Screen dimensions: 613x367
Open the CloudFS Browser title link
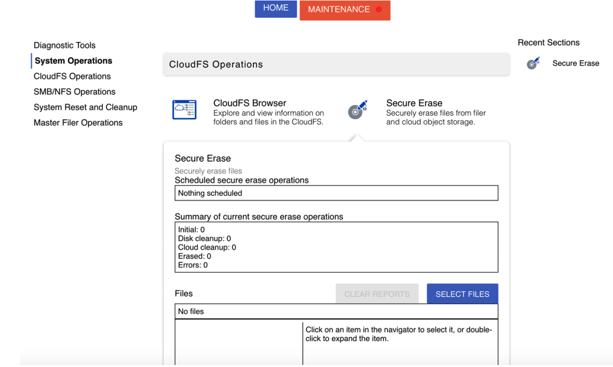249,103
